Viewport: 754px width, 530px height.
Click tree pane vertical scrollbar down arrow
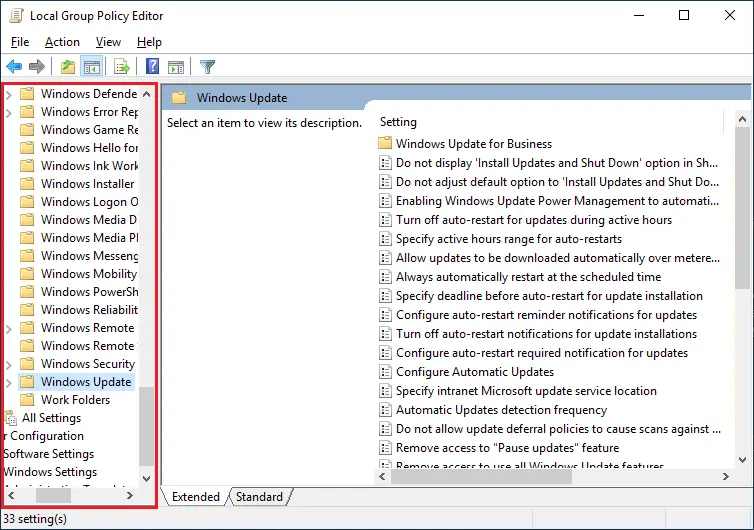point(147,479)
